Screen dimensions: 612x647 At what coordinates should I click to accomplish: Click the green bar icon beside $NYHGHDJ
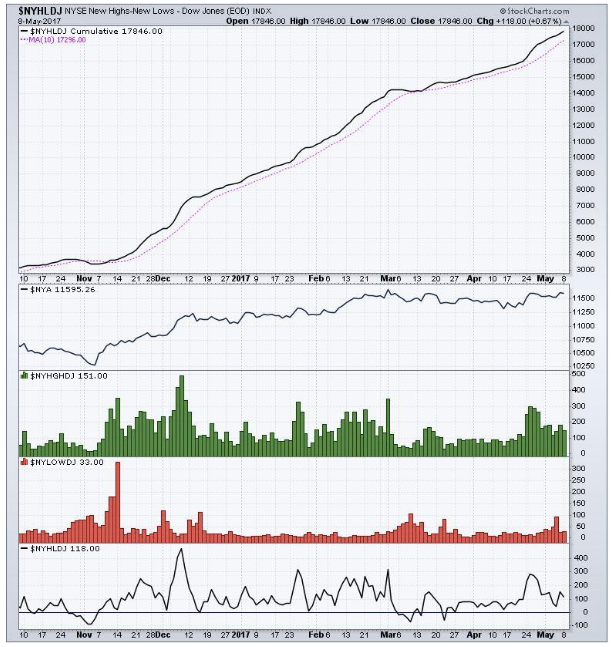pyautogui.click(x=24, y=376)
